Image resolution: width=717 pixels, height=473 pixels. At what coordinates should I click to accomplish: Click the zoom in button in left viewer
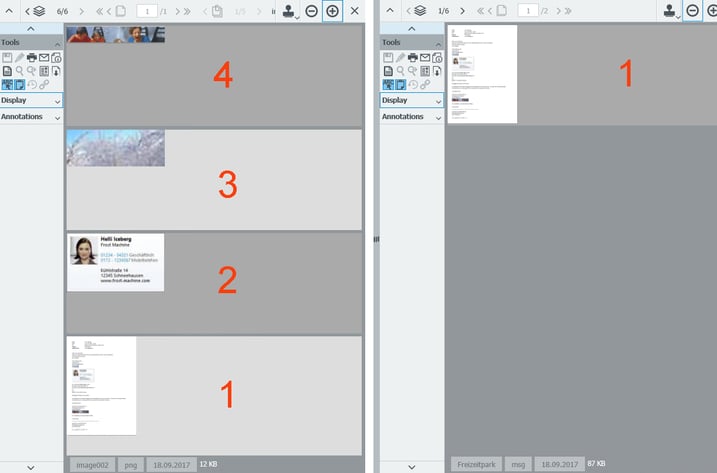(x=332, y=11)
